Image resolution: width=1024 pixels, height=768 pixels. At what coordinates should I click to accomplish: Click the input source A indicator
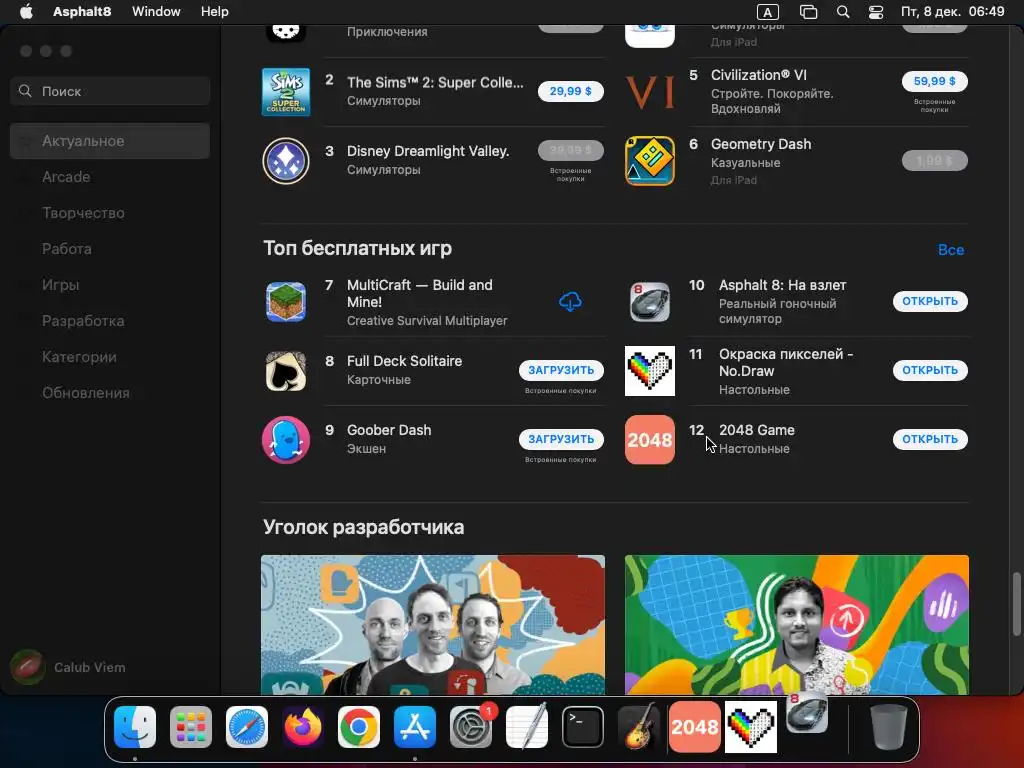click(767, 12)
